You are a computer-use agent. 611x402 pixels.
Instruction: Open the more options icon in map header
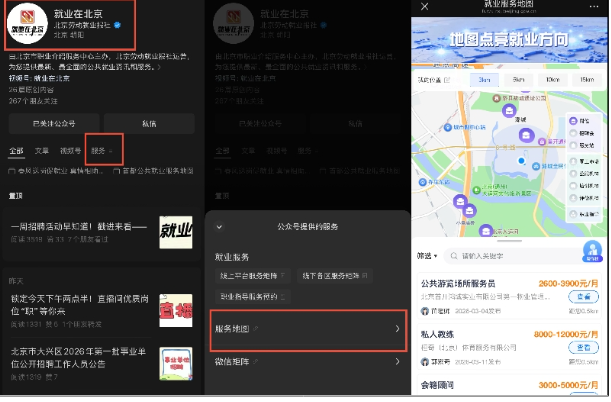point(594,7)
